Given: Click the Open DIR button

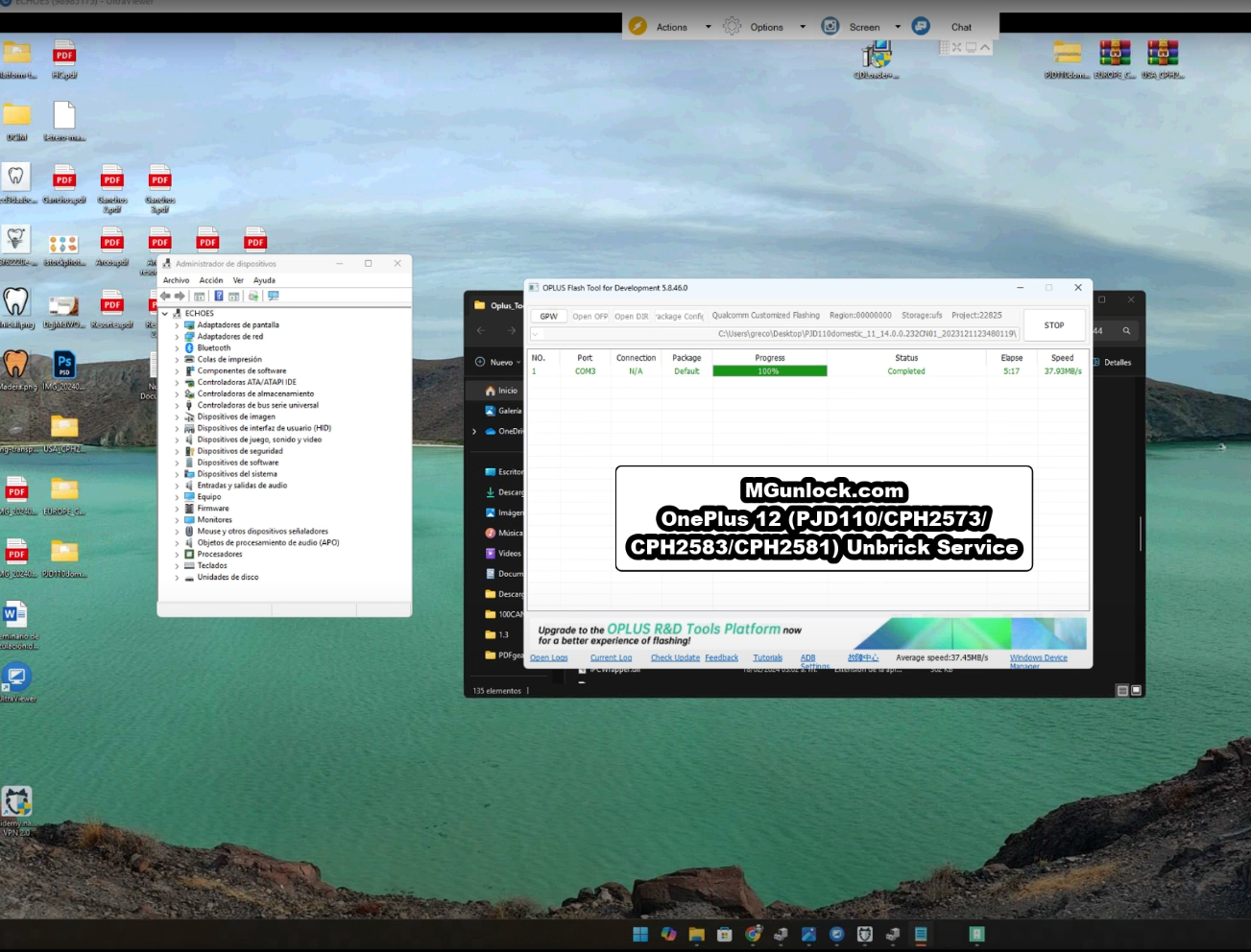Looking at the screenshot, I should coord(632,316).
